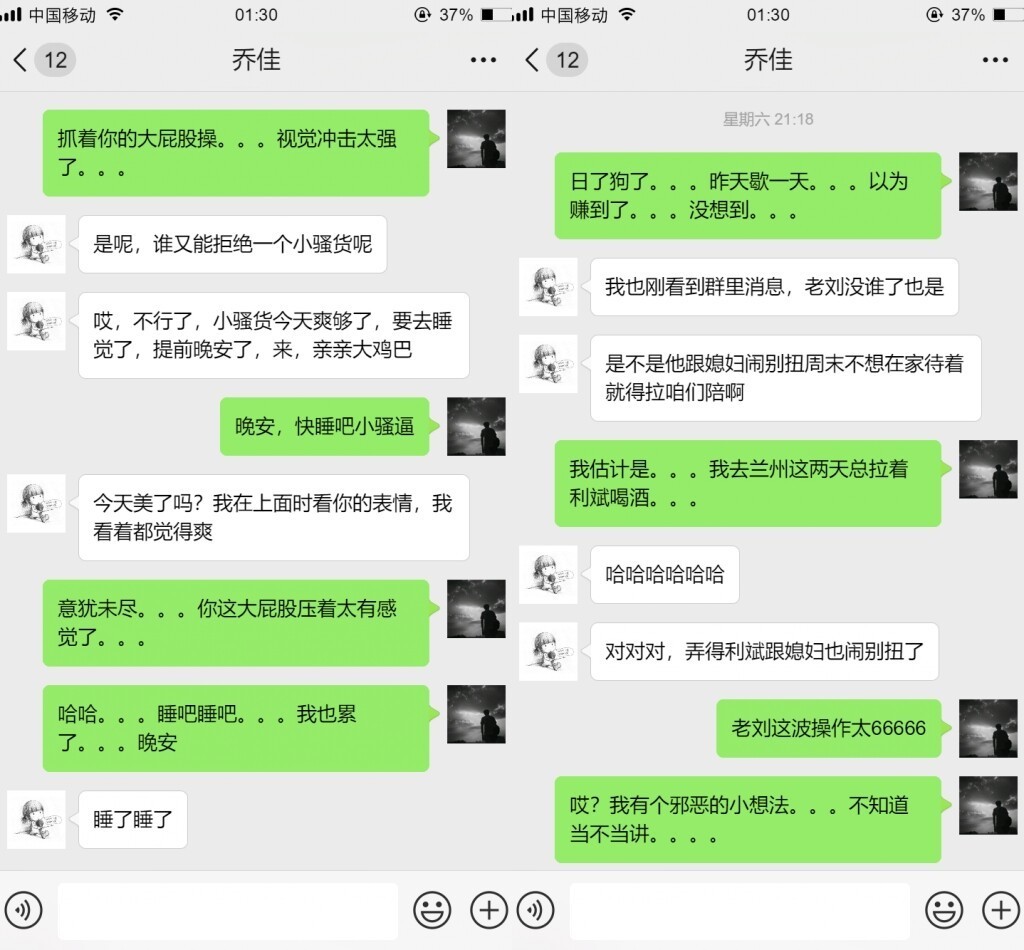Focus the message input field in left chat
Image resolution: width=1024 pixels, height=950 pixels.
(228, 910)
